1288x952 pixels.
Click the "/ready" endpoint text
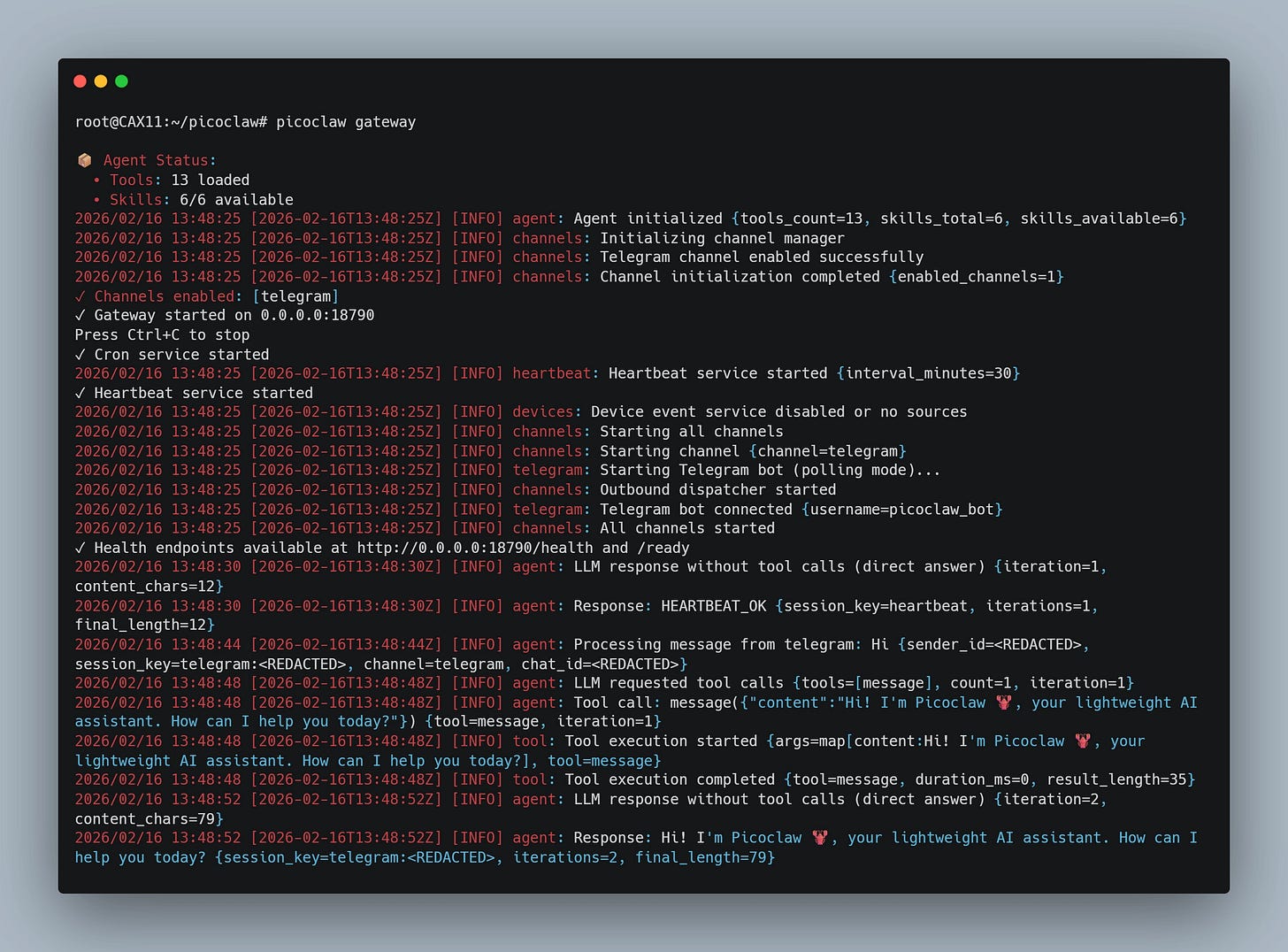tap(663, 548)
